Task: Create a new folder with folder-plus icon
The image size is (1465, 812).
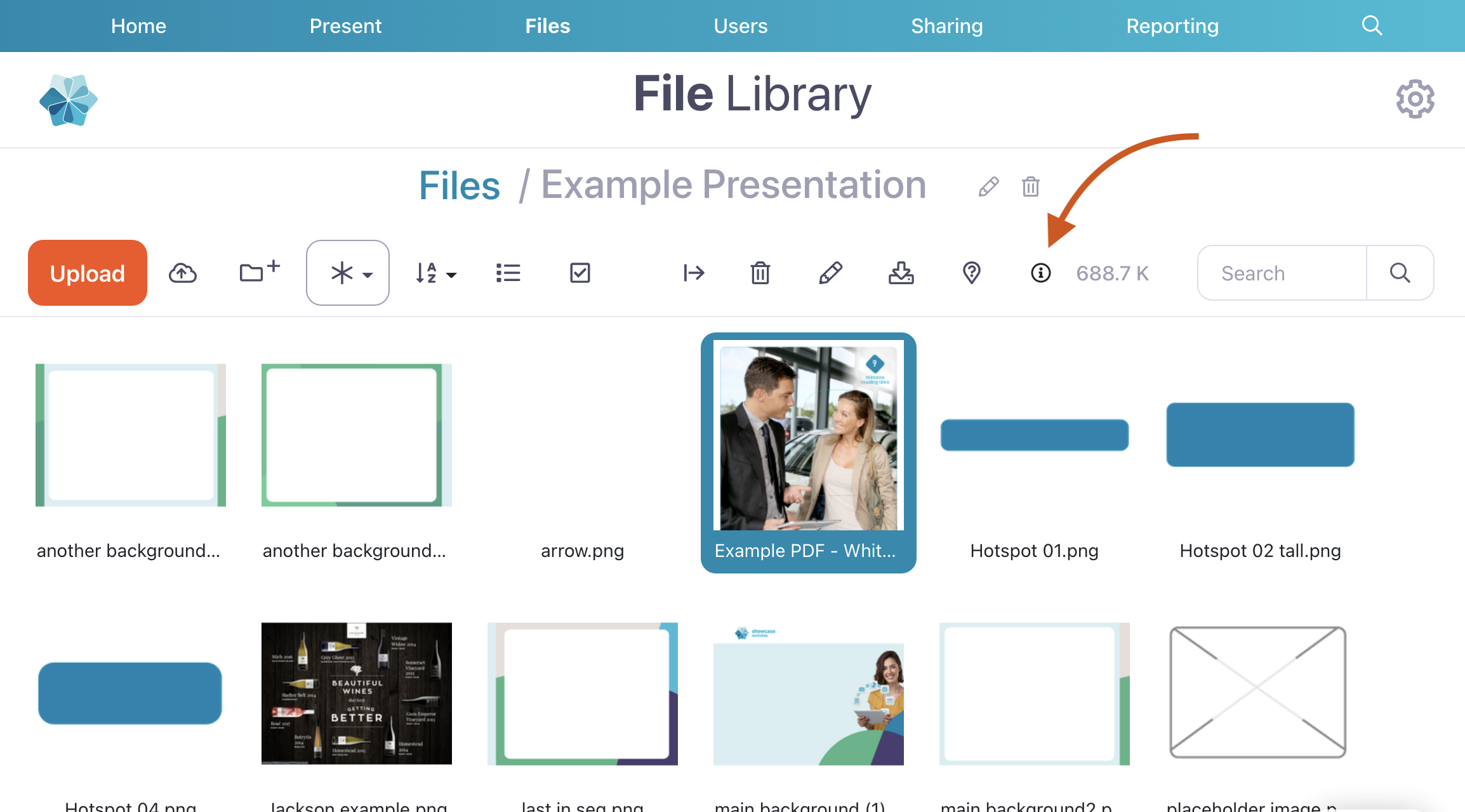Action: (x=259, y=272)
